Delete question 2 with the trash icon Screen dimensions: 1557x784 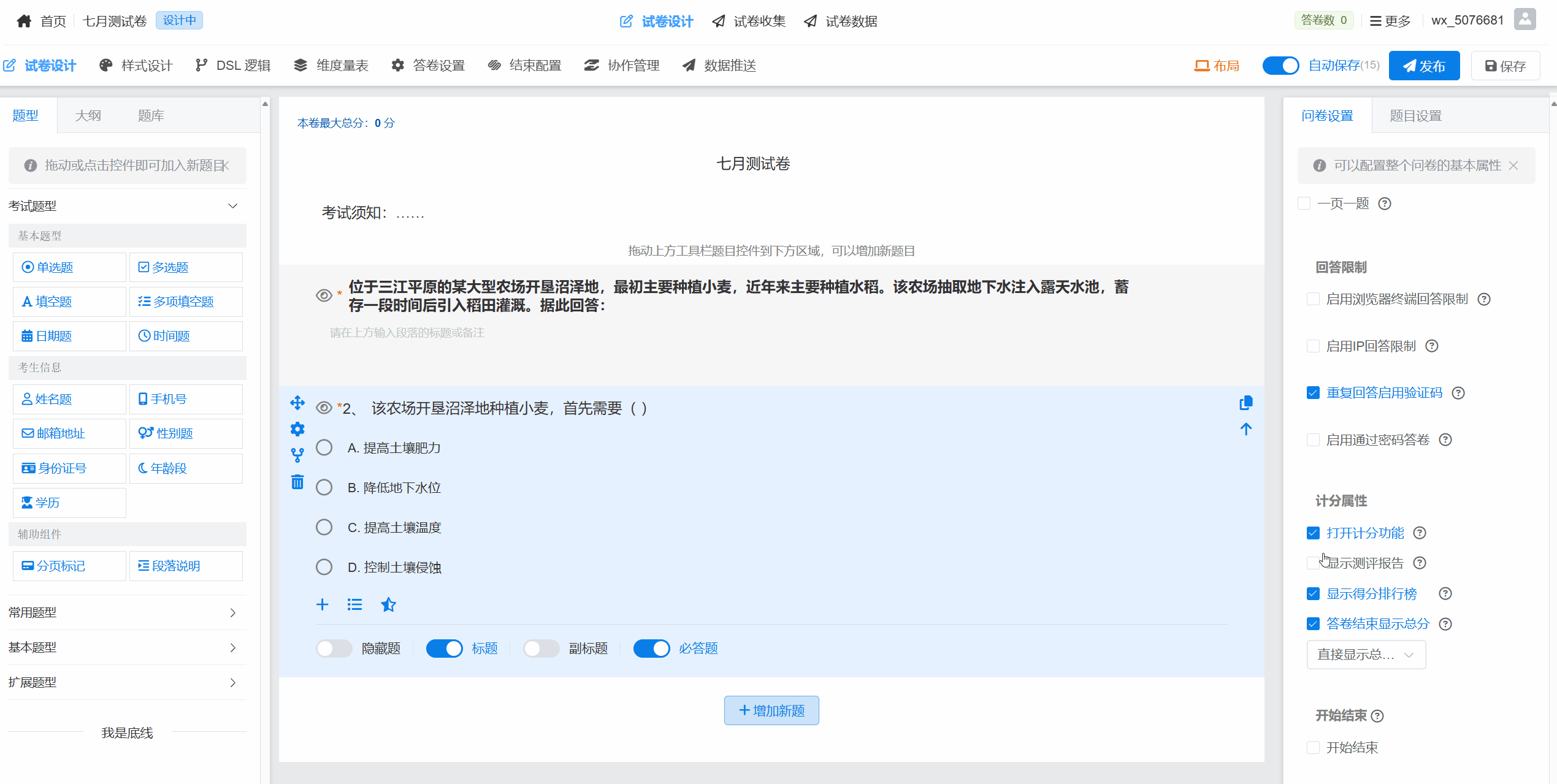tap(297, 482)
